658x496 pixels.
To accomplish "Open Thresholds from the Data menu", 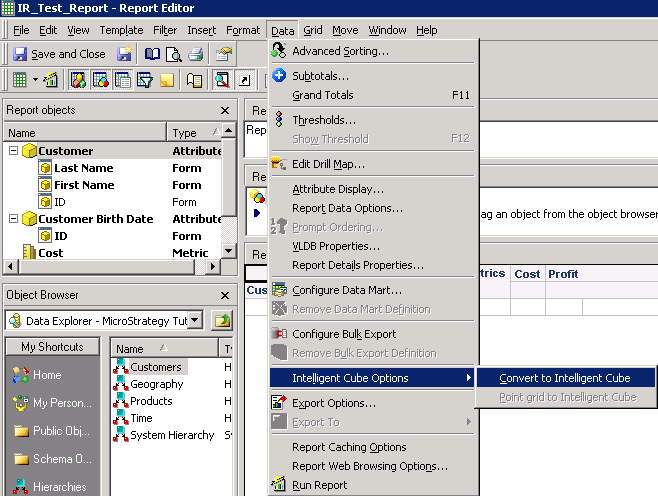I will (323, 120).
